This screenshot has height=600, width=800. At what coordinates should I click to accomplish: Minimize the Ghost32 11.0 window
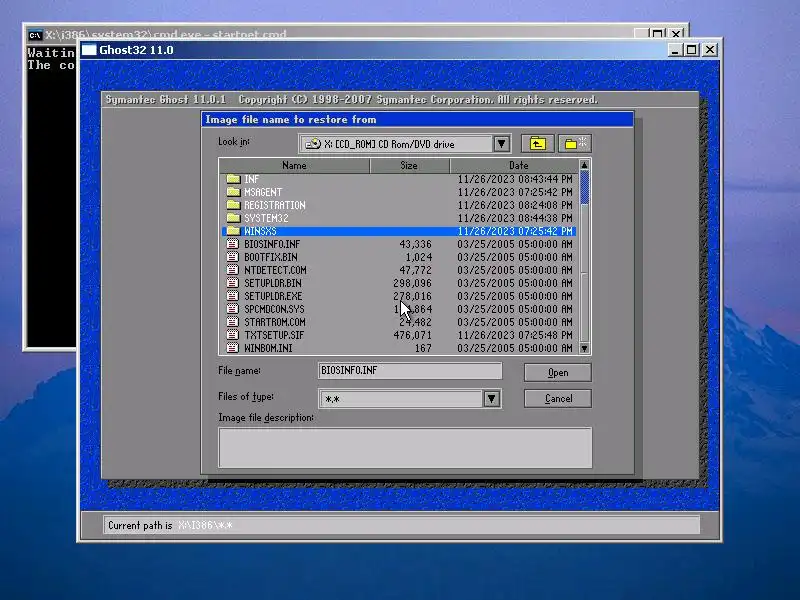675,50
